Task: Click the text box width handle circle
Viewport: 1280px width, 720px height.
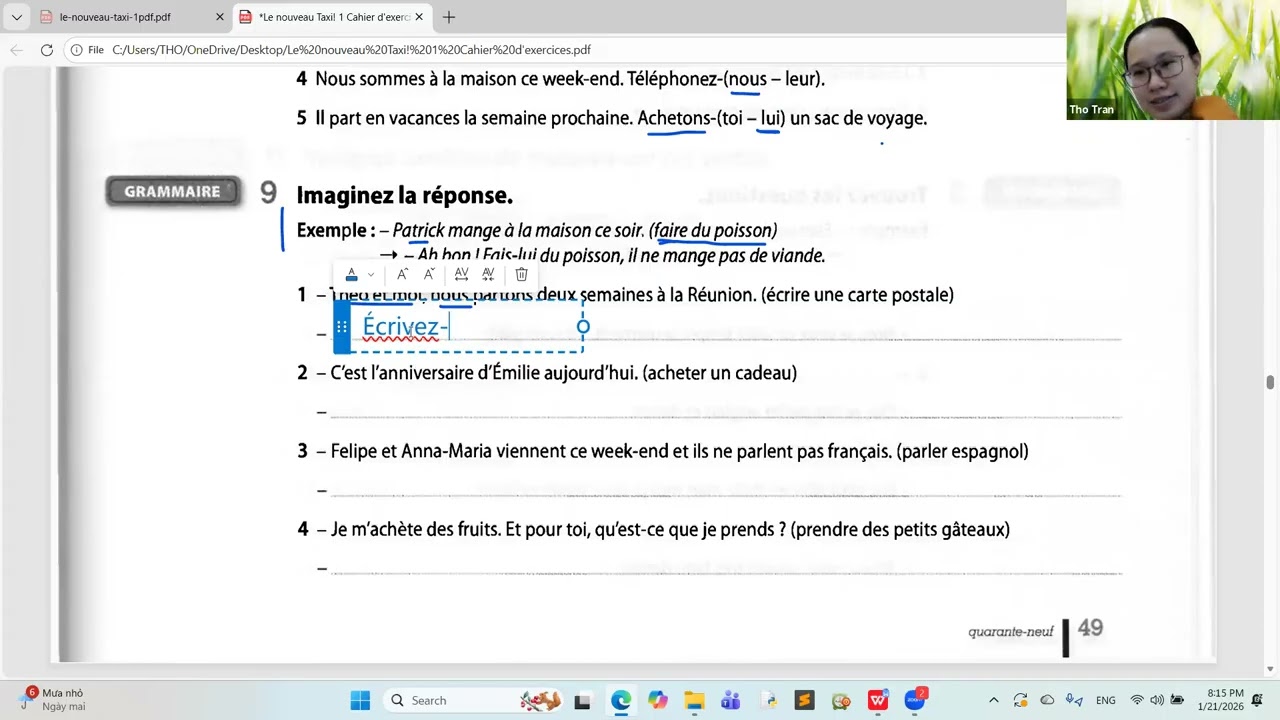Action: pyautogui.click(x=583, y=327)
